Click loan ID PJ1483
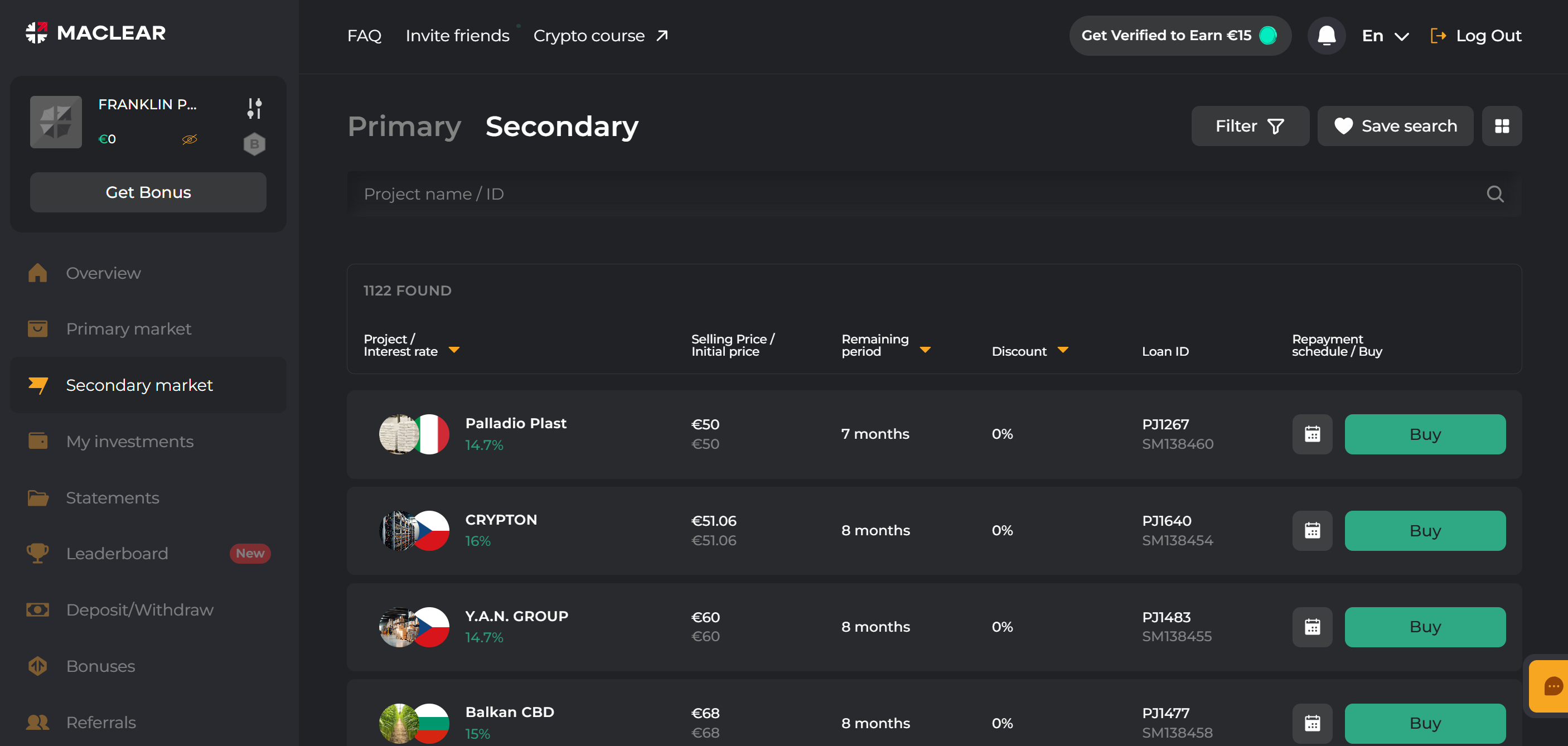1568x746 pixels. pos(1167,617)
